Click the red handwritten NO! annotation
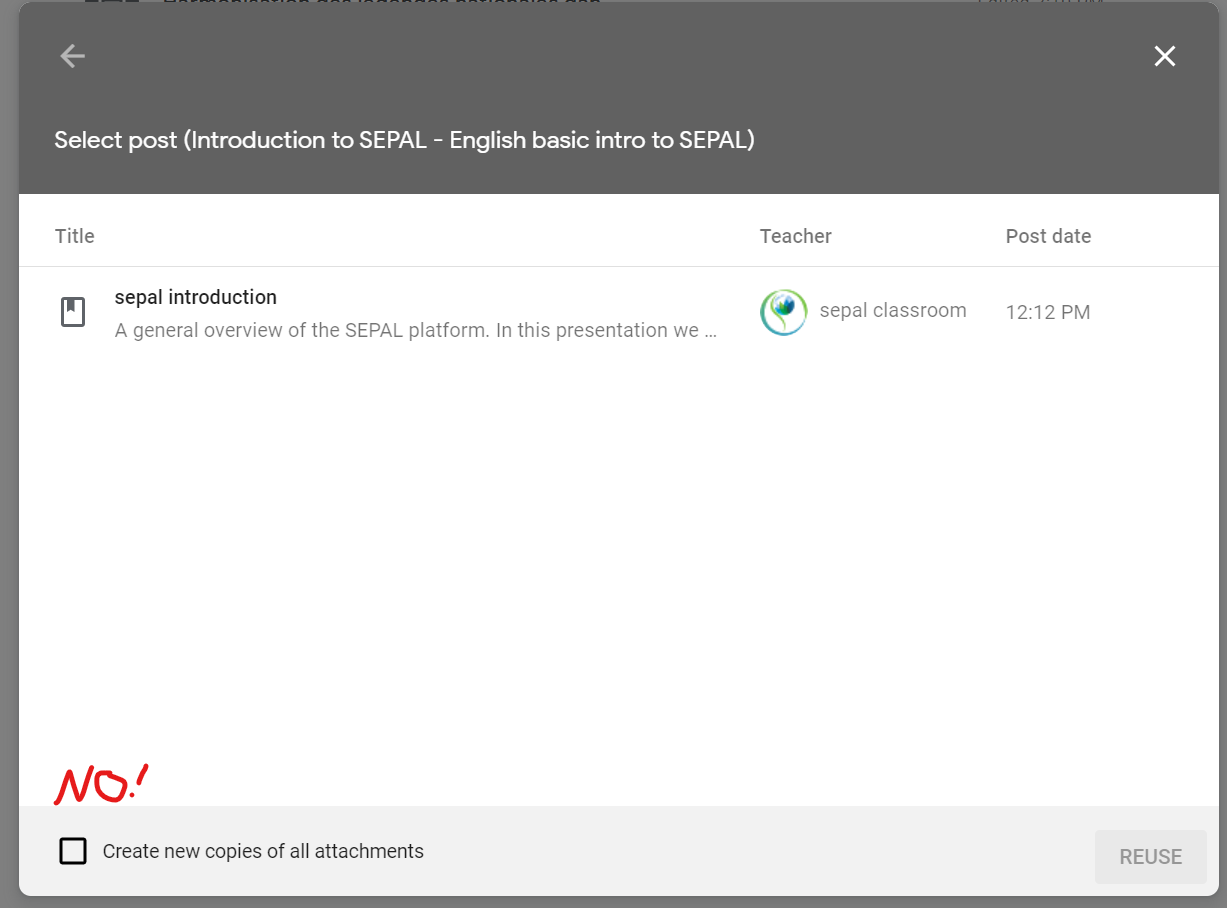This screenshot has height=908, width=1227. tap(100, 785)
